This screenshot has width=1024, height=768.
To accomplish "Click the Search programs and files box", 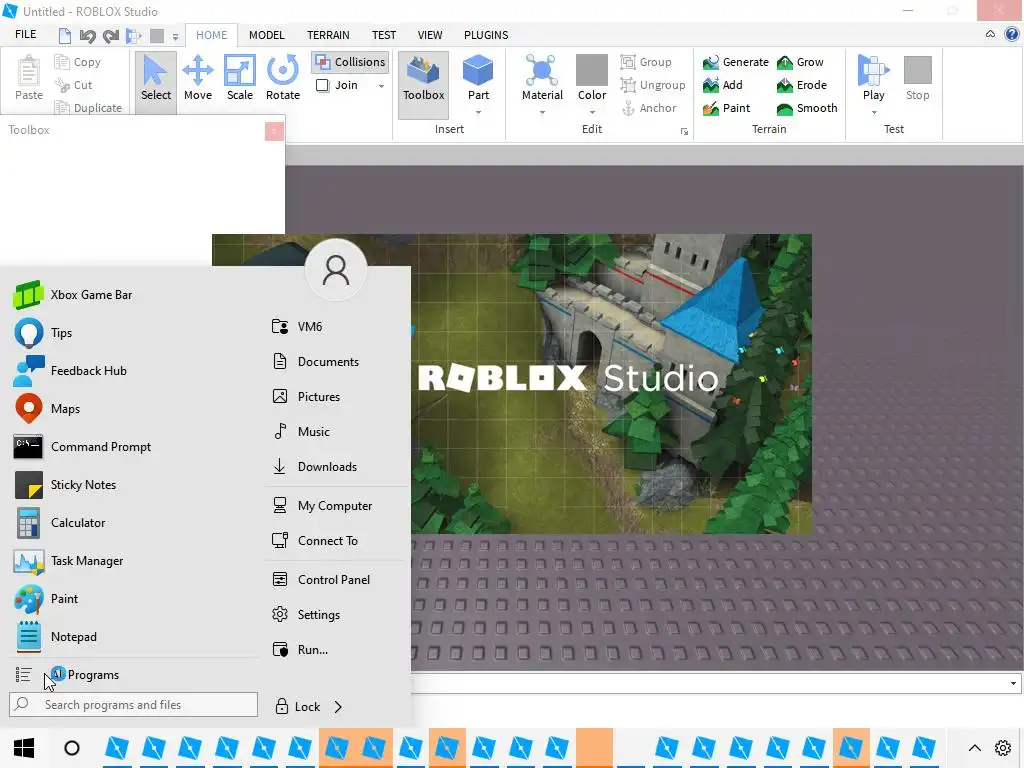I will click(x=133, y=705).
